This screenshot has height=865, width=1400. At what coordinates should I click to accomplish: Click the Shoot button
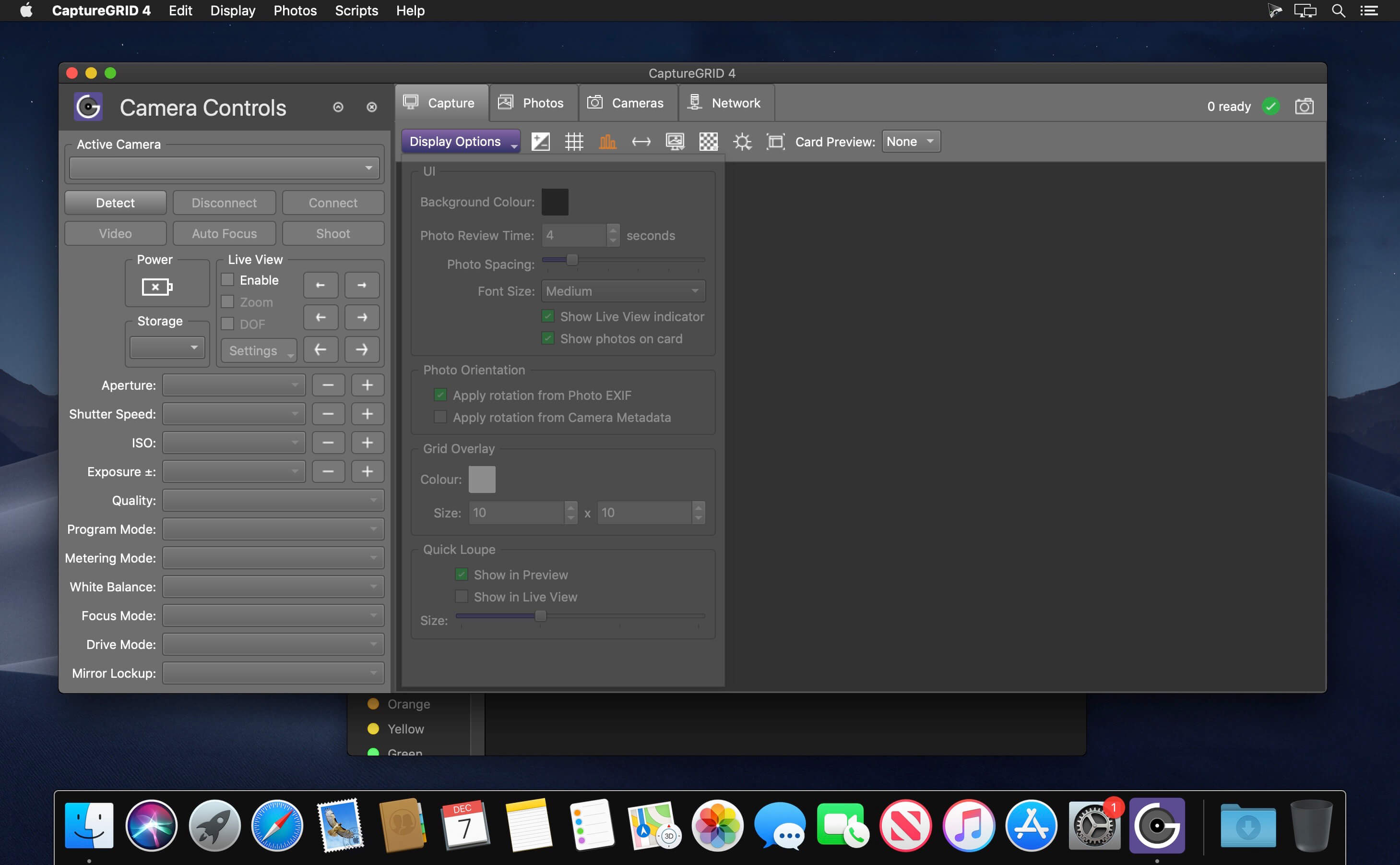332,232
